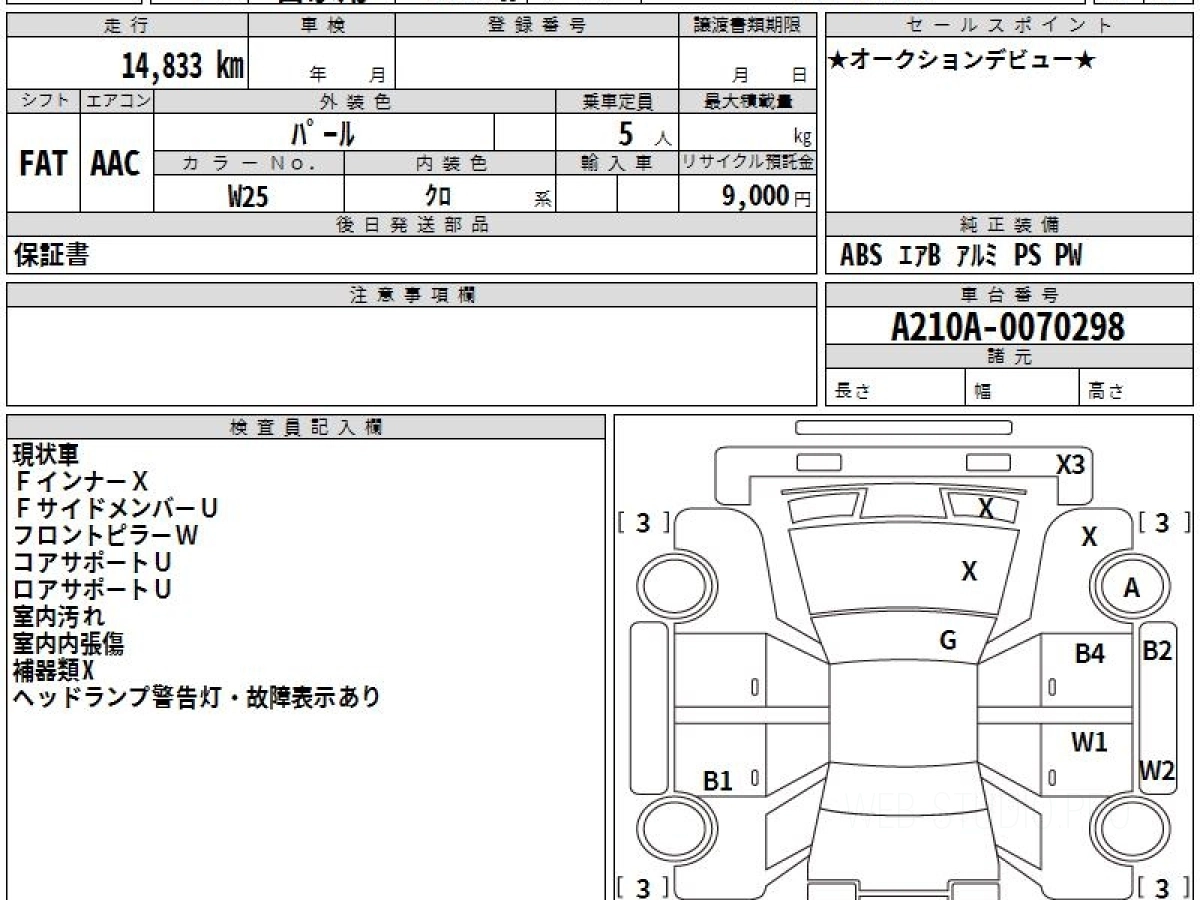This screenshot has height=900, width=1200.
Task: Click the mileage value 14,833 km
Action: 183,66
